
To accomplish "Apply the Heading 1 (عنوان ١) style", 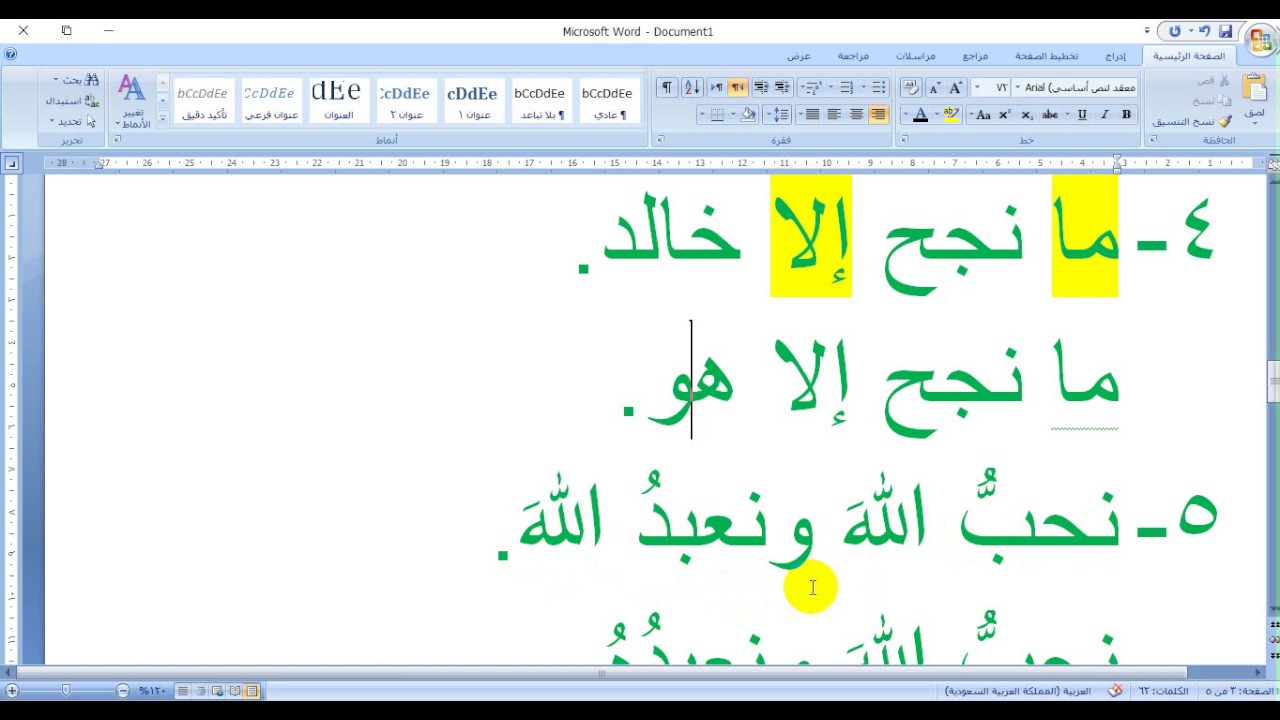I will (472, 101).
